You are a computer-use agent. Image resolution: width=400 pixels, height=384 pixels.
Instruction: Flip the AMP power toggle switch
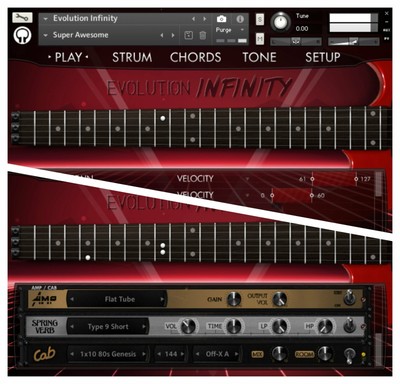coord(349,297)
